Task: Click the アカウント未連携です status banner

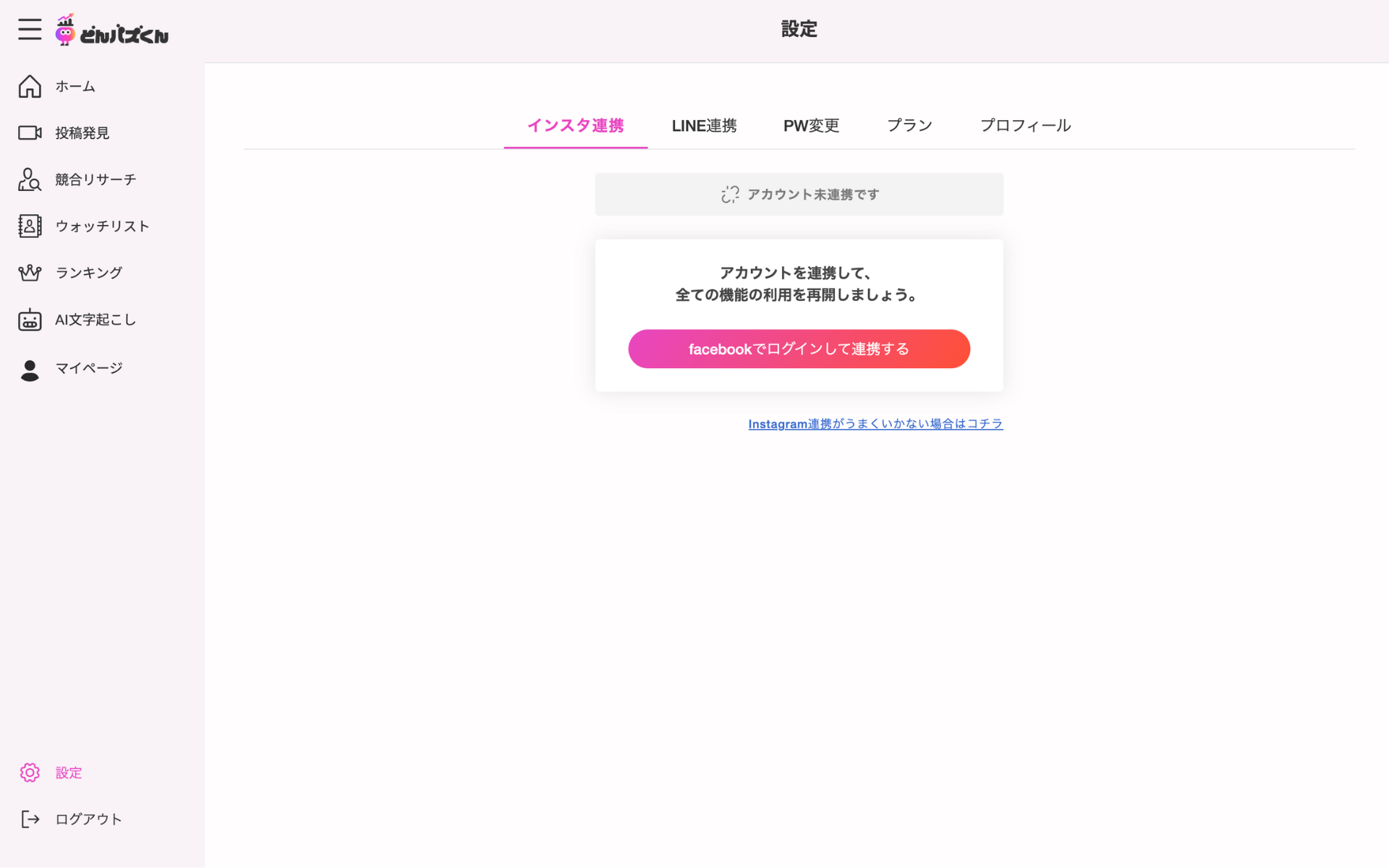Action: (x=799, y=195)
